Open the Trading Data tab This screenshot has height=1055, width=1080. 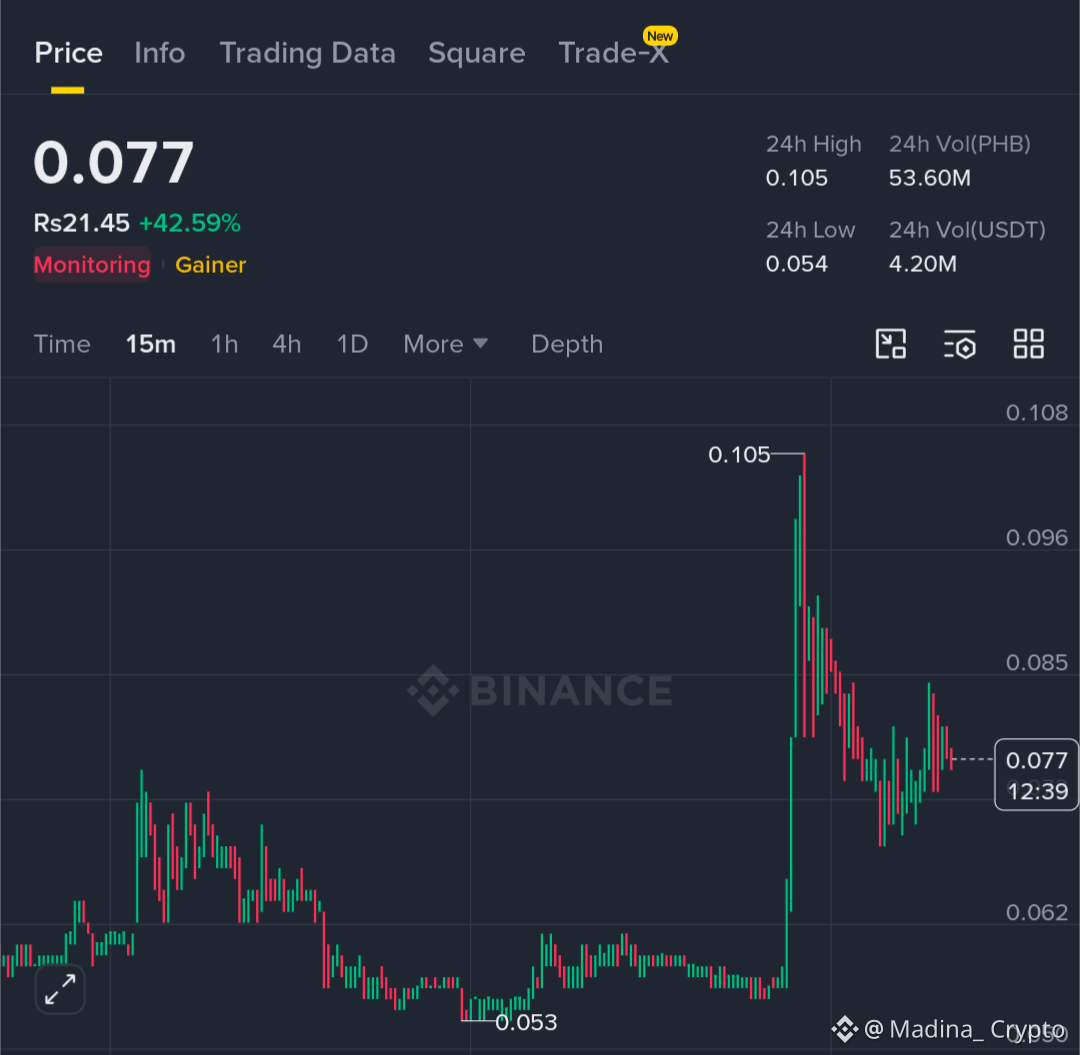click(x=307, y=54)
